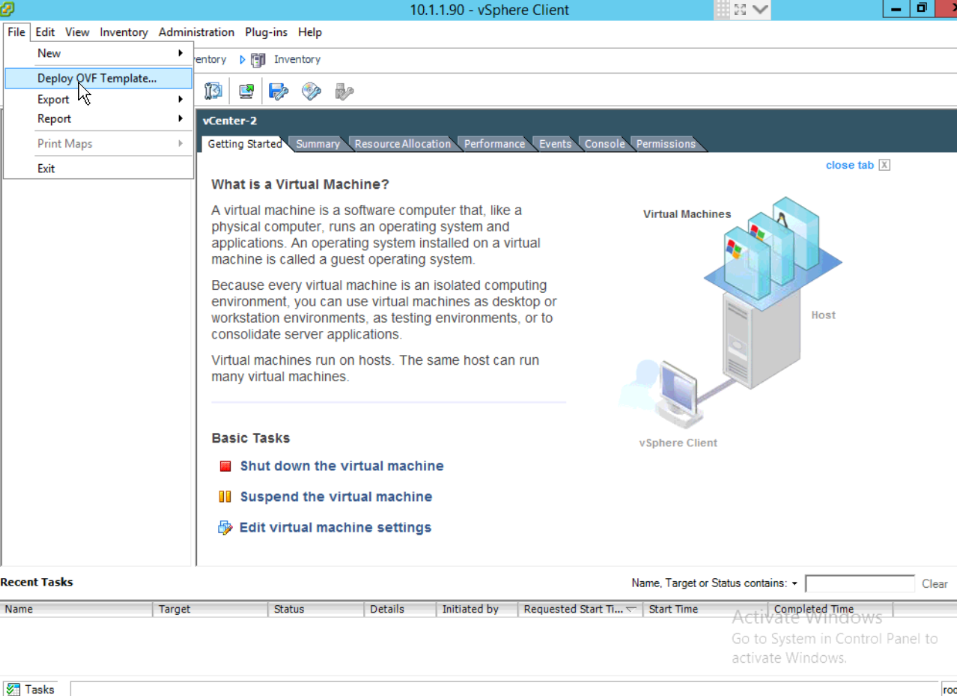Minimize the vSphere Client window
This screenshot has height=696, width=957.
coord(895,9)
